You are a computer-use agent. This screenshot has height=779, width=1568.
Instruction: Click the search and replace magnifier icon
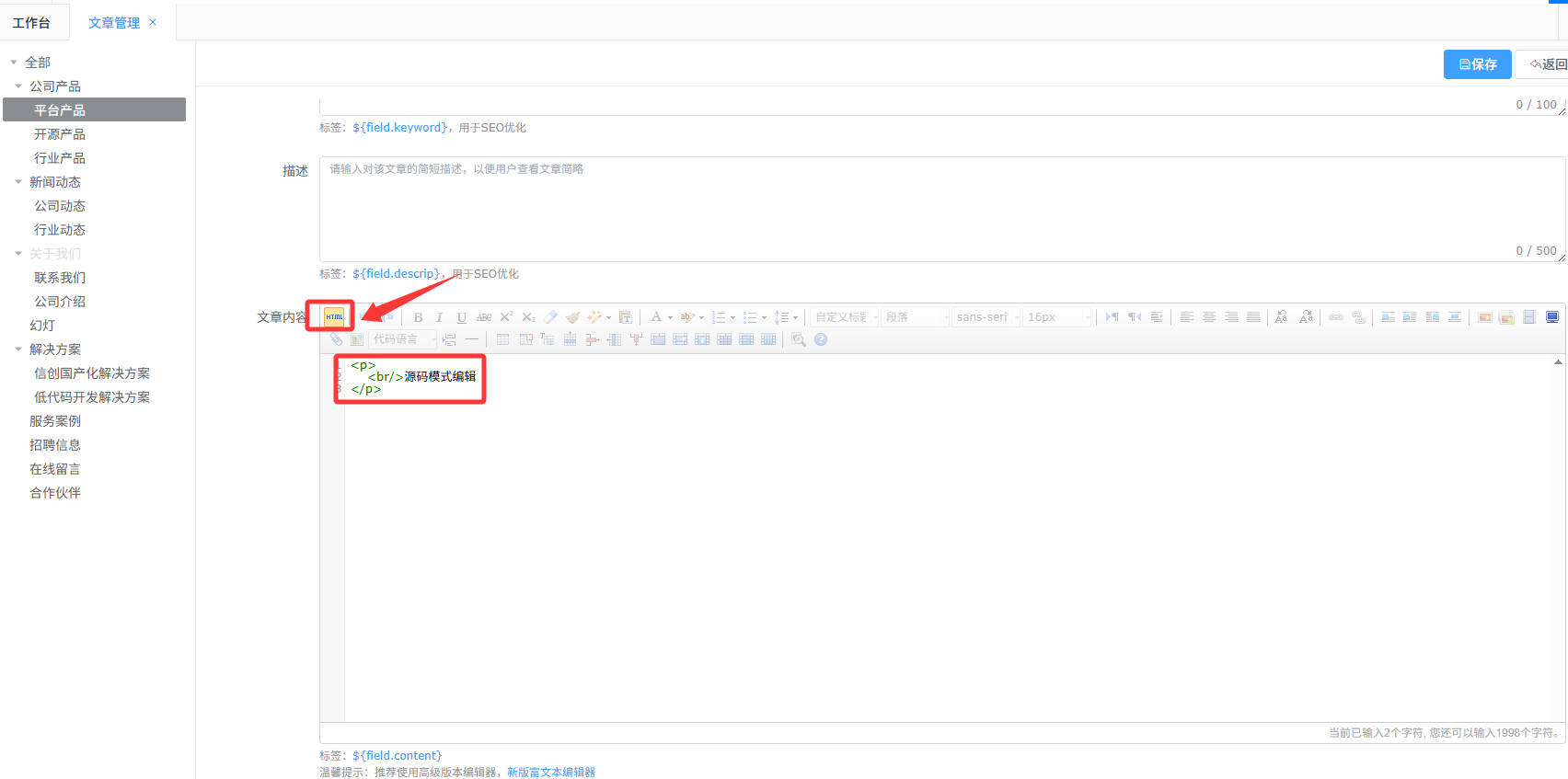pos(799,339)
